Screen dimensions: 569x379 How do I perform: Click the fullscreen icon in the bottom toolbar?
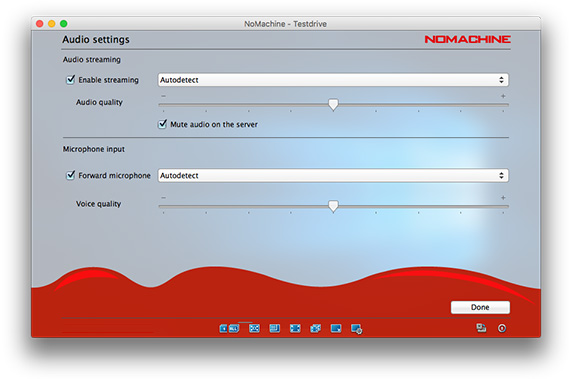point(295,329)
